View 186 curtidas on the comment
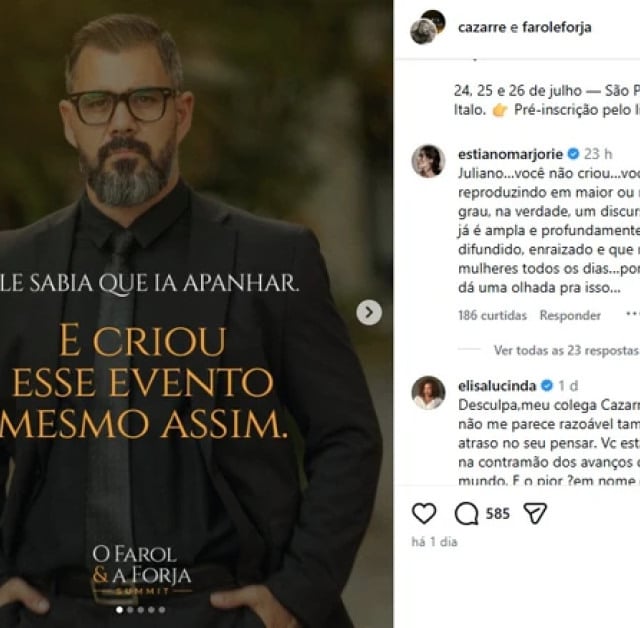 tap(493, 315)
